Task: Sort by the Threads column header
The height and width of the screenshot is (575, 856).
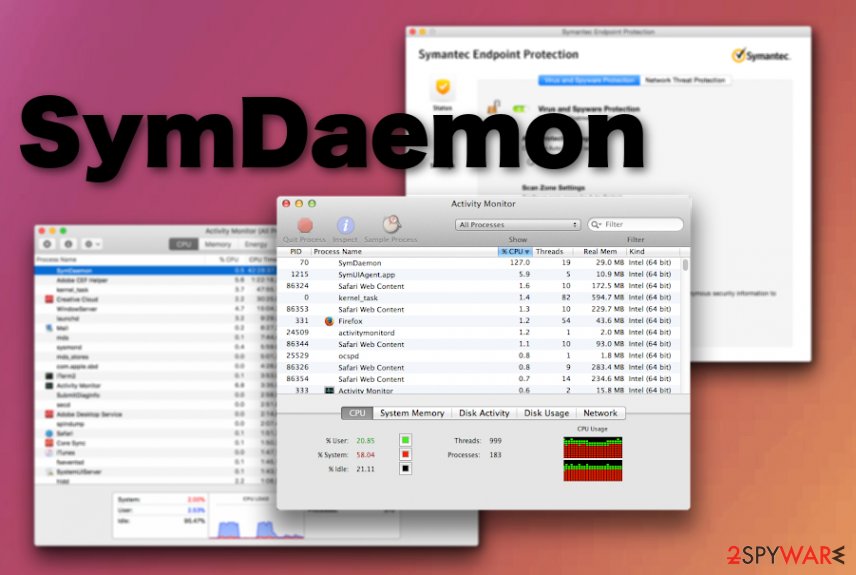Action: (x=551, y=252)
